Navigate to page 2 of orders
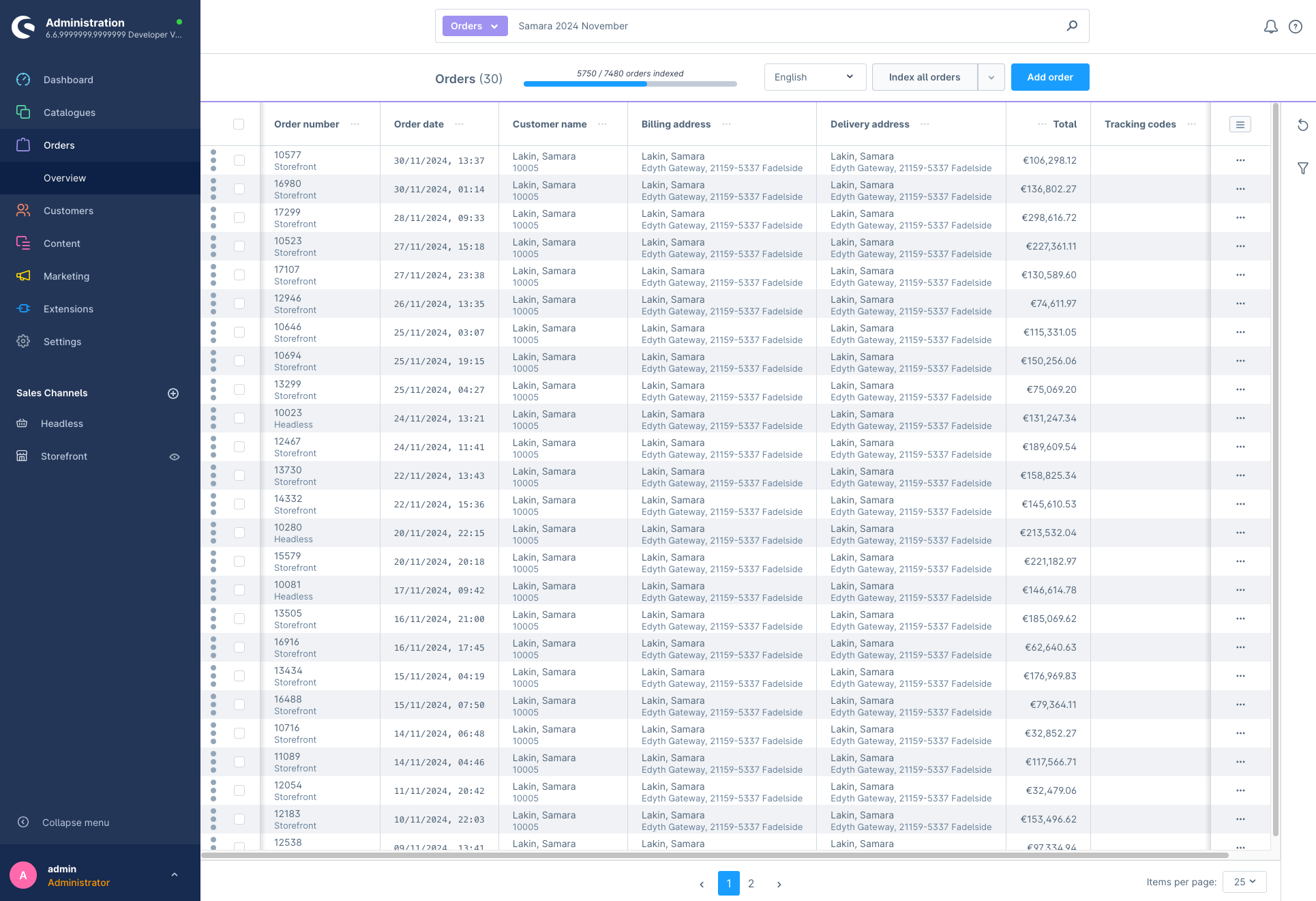The image size is (1316, 901). point(752,882)
